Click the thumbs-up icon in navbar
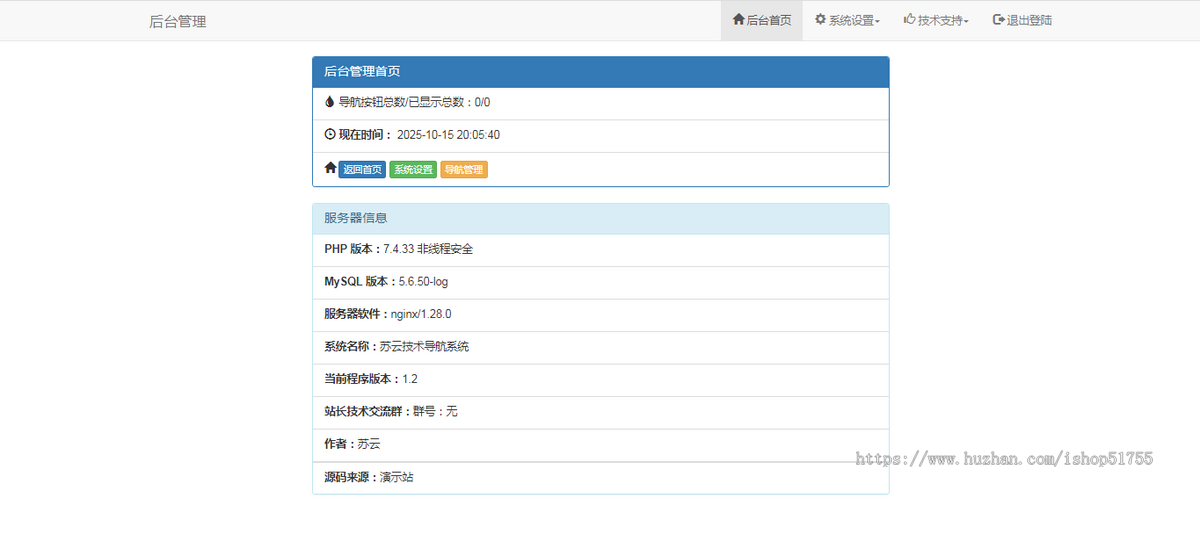This screenshot has width=1200, height=549. pos(910,19)
